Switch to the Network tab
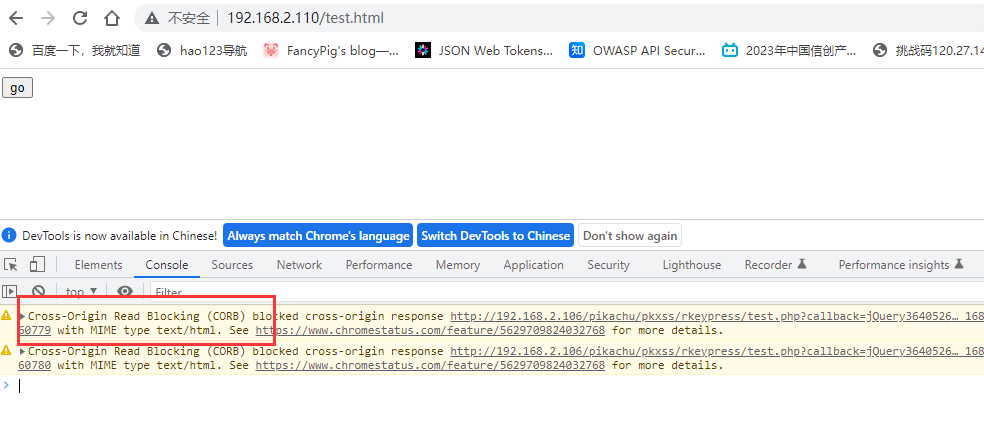Screen dimensions: 984x430 pyautogui.click(x=299, y=265)
